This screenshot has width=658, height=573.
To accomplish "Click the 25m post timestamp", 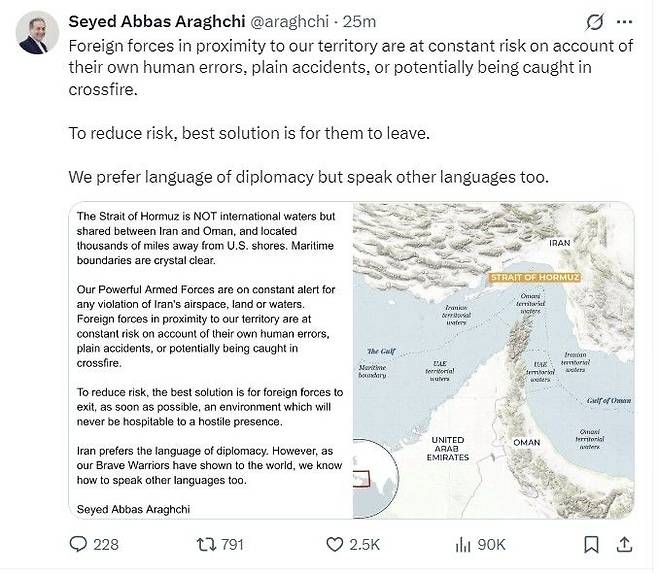I will pos(359,21).
